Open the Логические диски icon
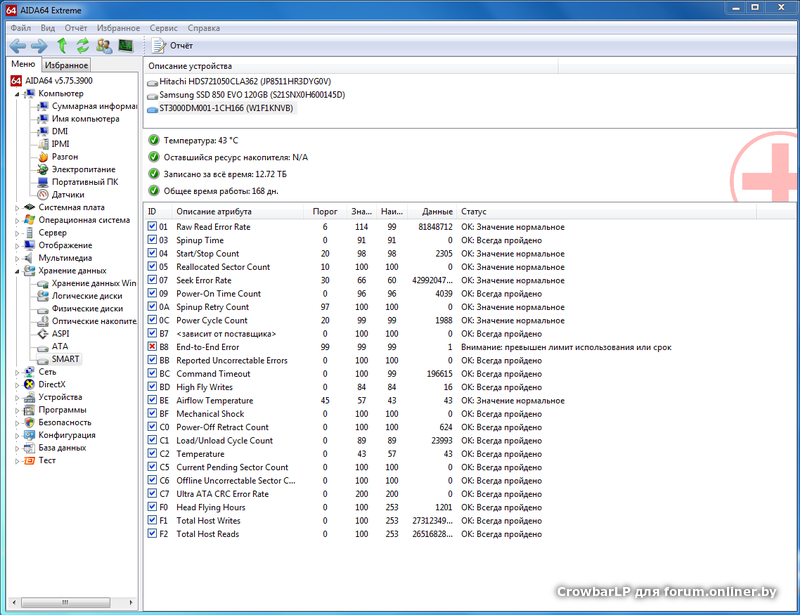The height and width of the screenshot is (615, 800). click(x=43, y=296)
